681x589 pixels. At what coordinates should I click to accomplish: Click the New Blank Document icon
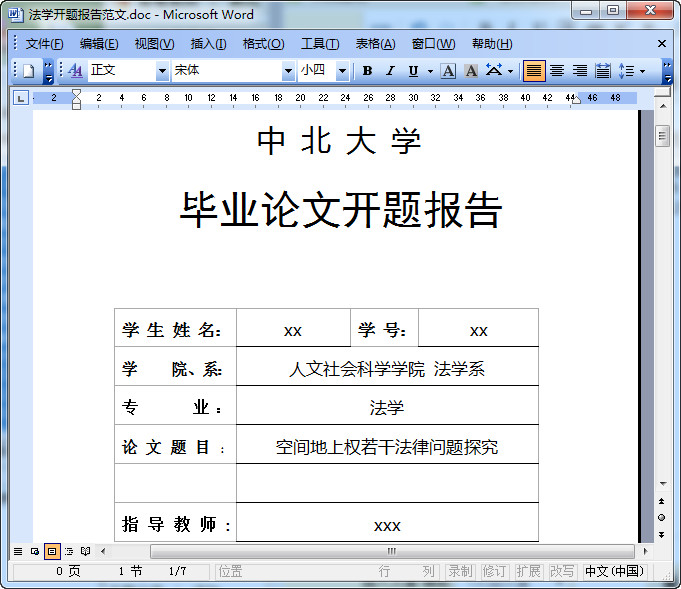click(x=29, y=70)
